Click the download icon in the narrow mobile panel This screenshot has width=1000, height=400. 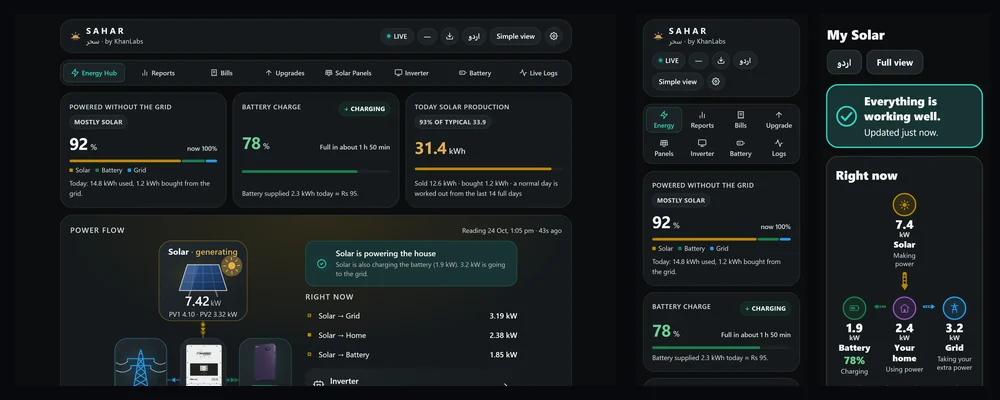[x=721, y=61]
